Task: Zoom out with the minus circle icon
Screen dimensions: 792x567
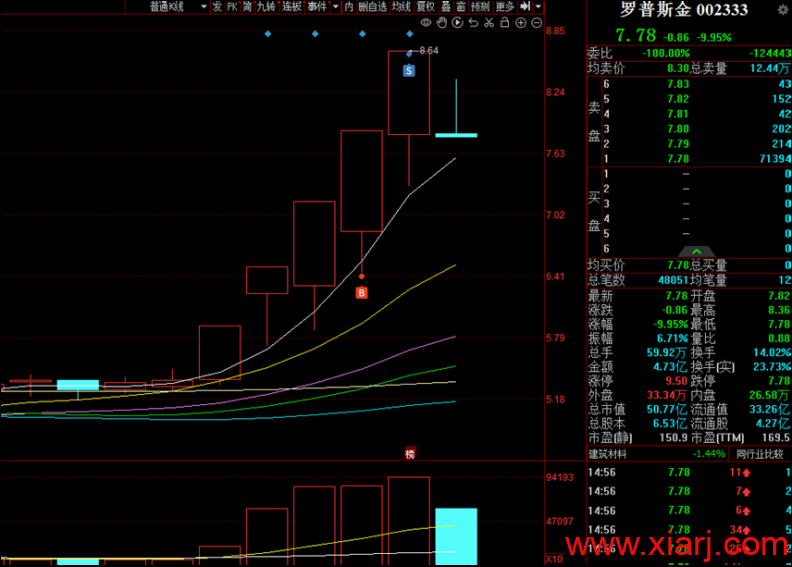Action: point(536,23)
